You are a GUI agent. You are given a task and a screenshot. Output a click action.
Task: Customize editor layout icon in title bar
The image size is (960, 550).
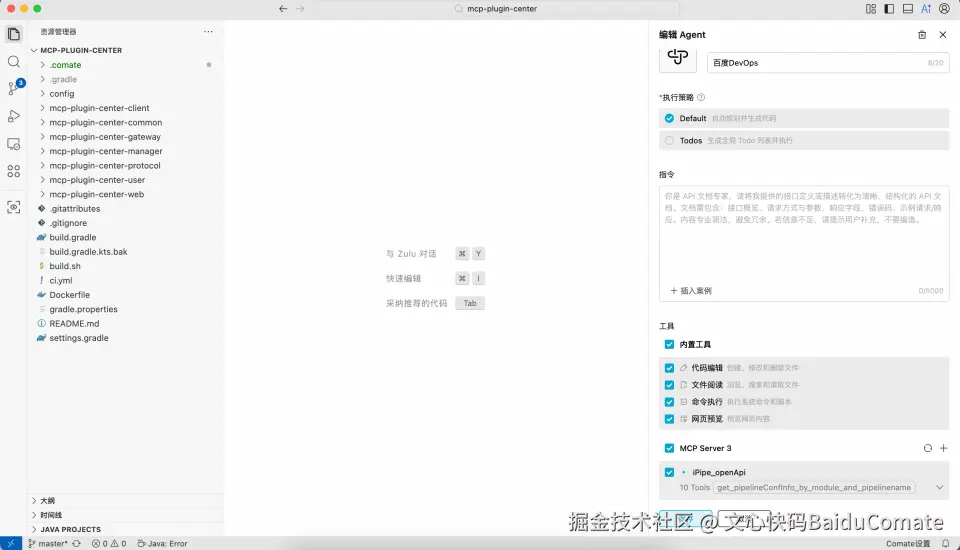871,9
